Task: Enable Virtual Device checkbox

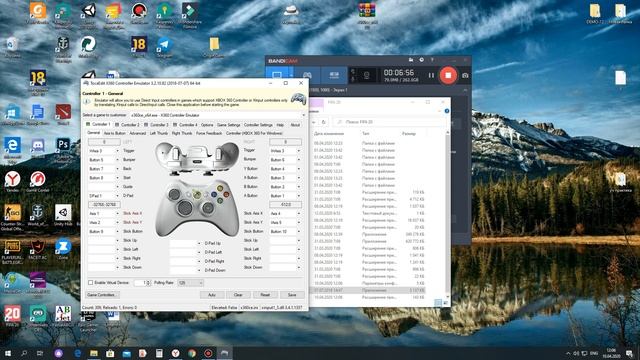Action: [91, 282]
